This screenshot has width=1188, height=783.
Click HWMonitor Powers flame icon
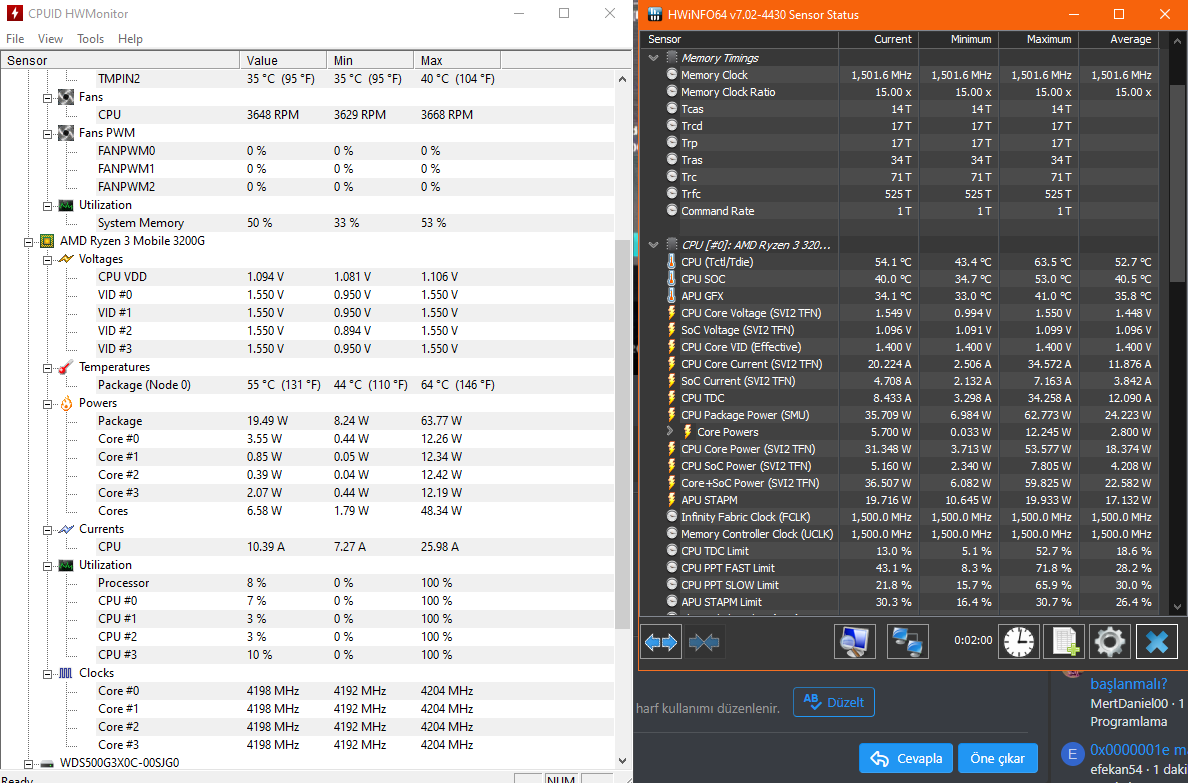point(66,403)
